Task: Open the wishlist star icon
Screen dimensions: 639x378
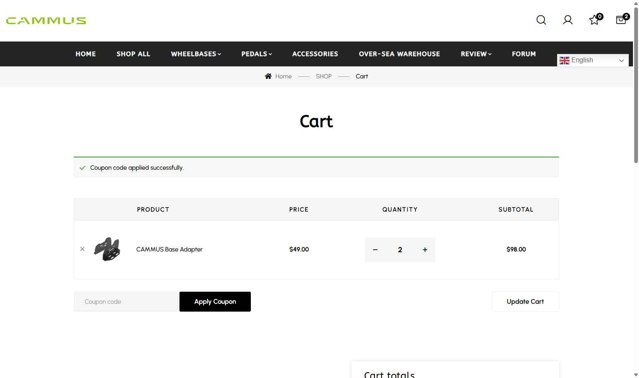Action: point(594,20)
